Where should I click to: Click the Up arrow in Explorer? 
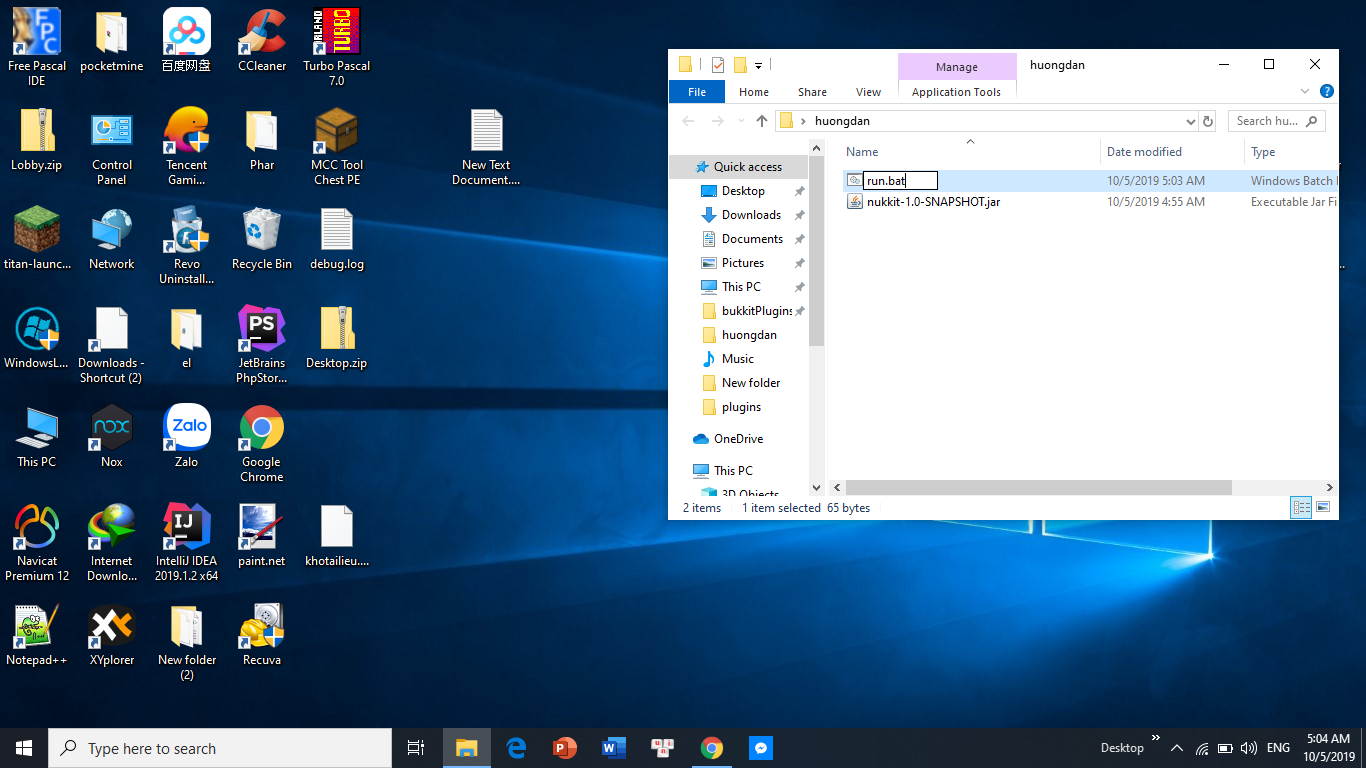click(762, 121)
